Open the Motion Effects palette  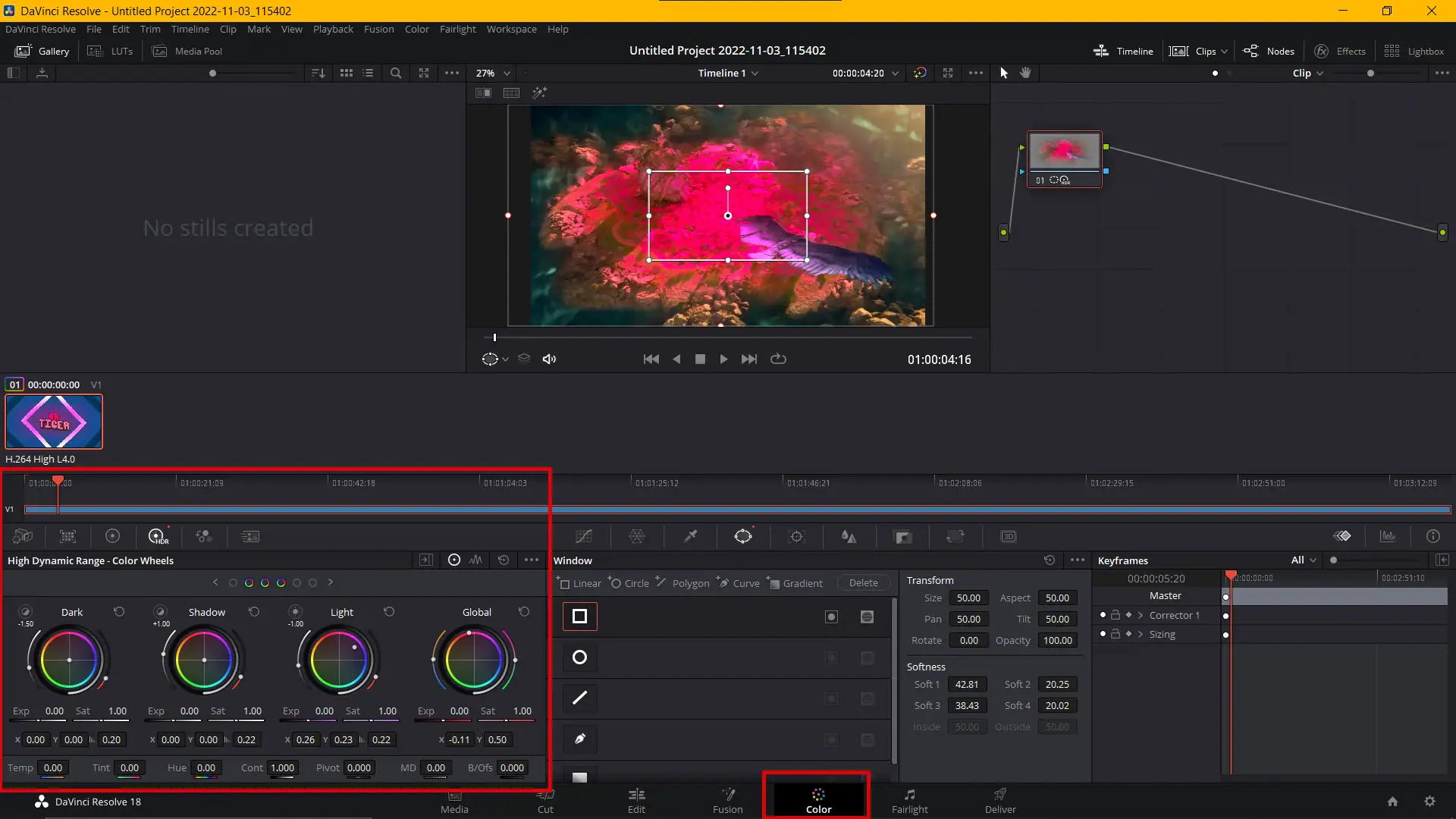tap(249, 536)
